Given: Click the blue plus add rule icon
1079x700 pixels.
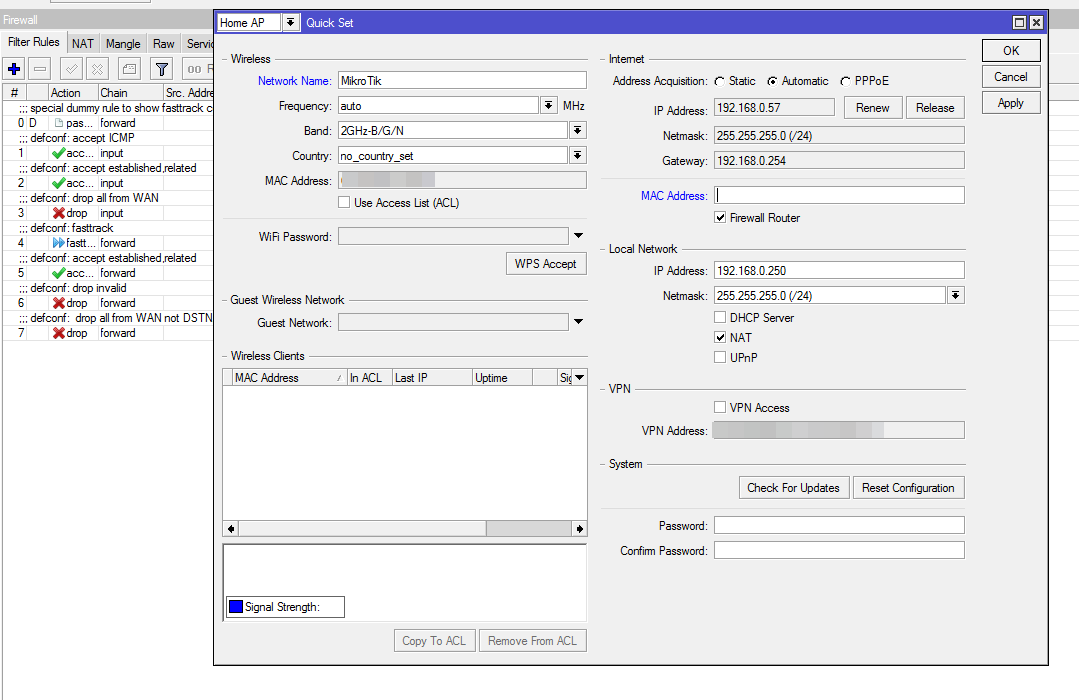Looking at the screenshot, I should pos(14,69).
